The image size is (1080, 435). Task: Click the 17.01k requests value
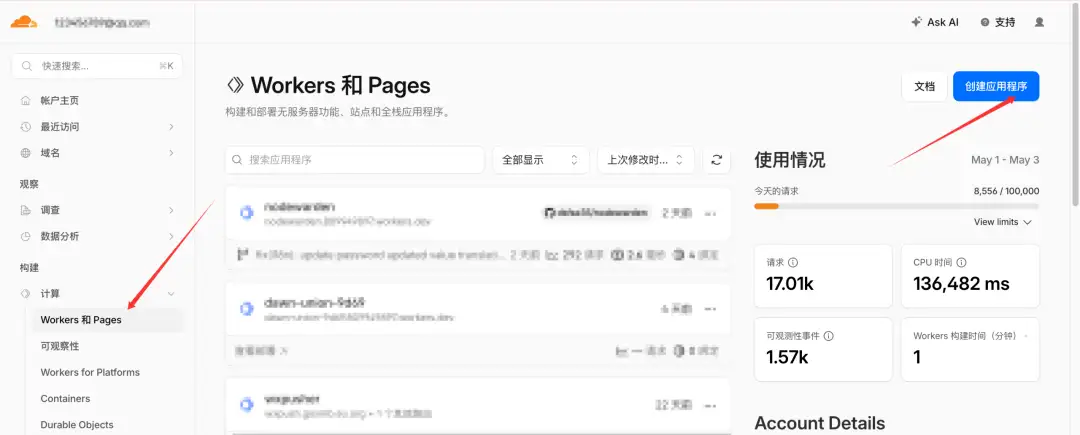(790, 283)
